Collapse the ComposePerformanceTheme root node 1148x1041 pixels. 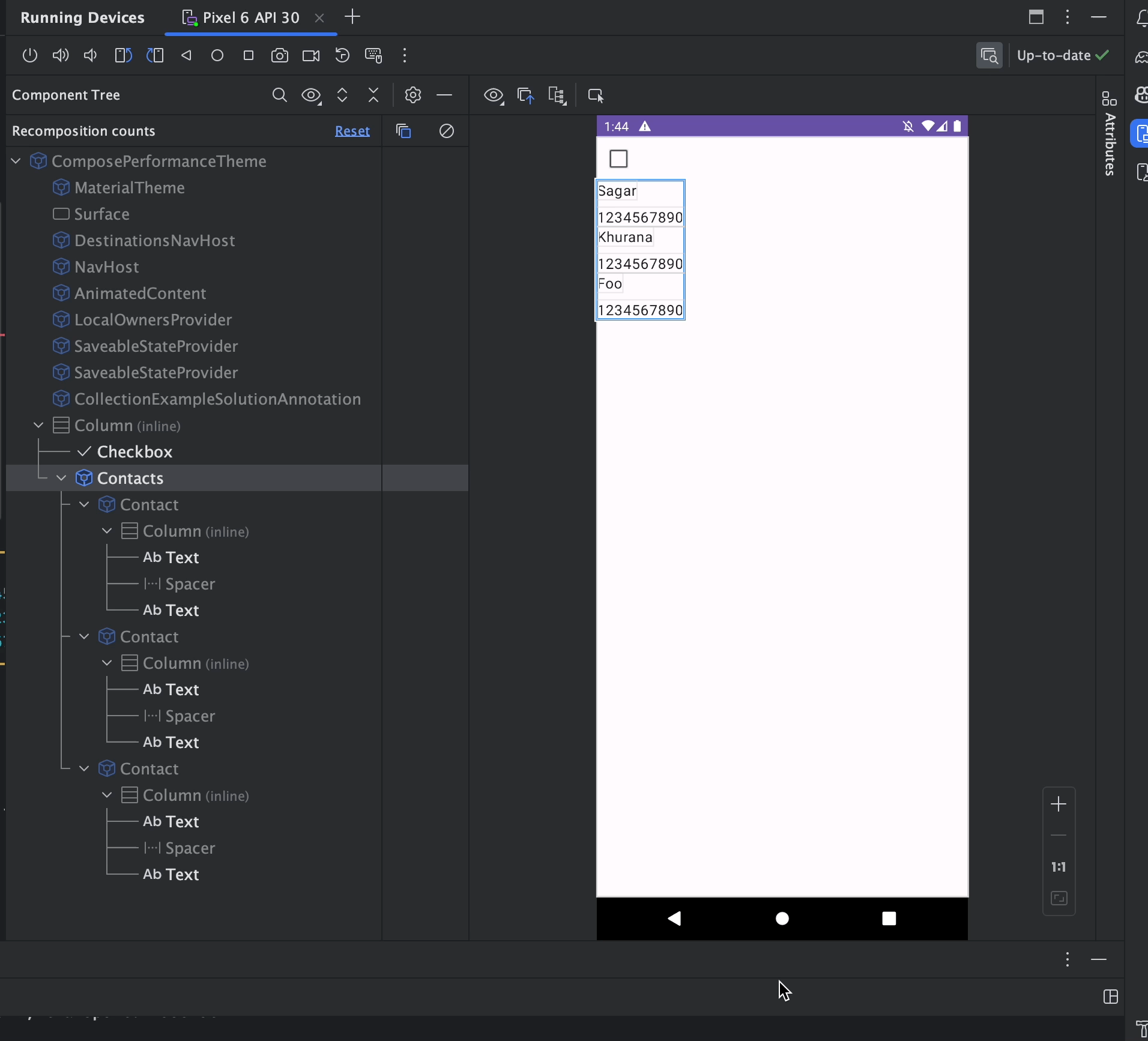pyautogui.click(x=16, y=161)
